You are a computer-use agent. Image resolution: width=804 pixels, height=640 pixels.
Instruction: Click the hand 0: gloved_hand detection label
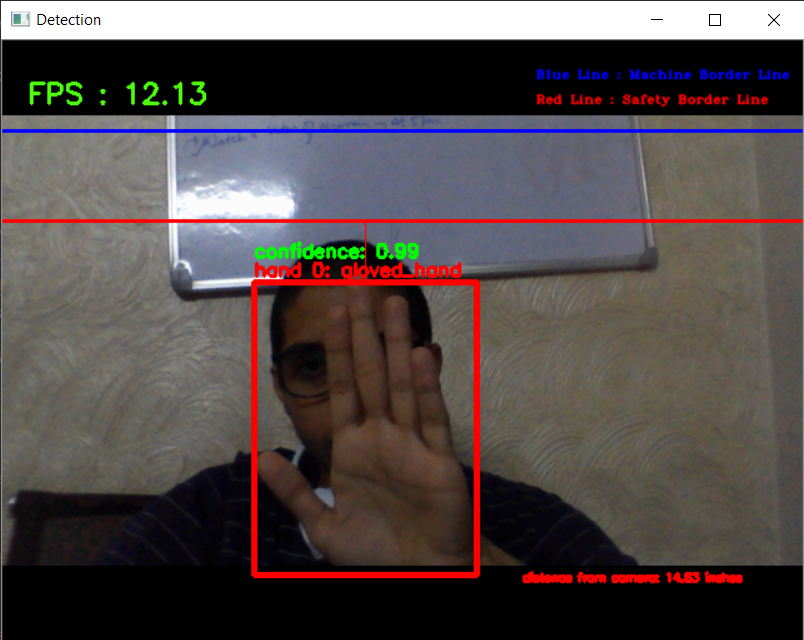pos(357,270)
